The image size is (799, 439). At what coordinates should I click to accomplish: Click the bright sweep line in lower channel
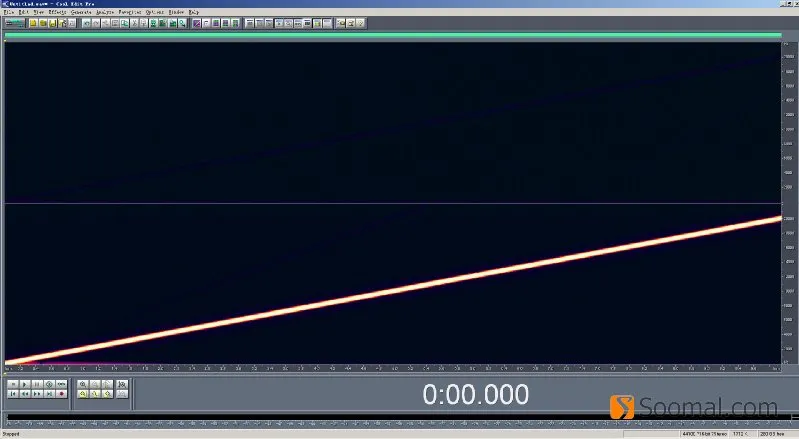point(392,290)
